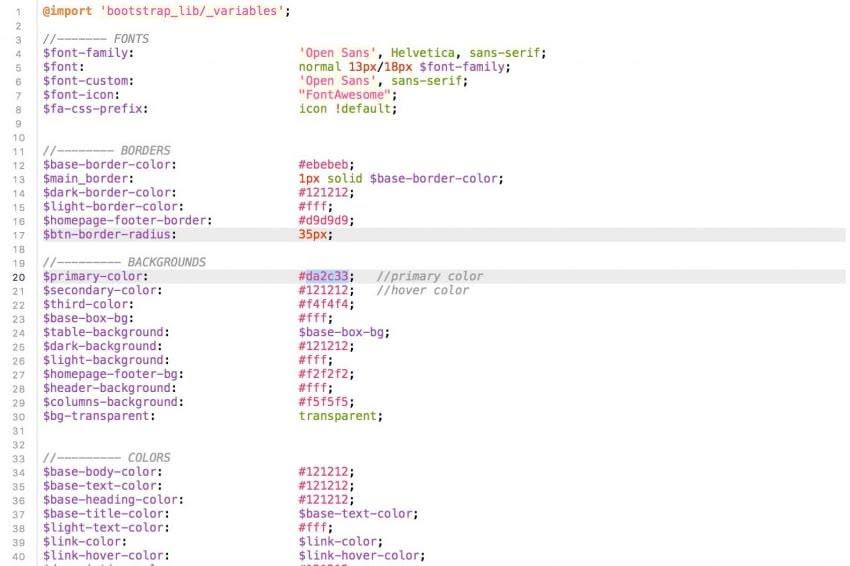Viewport: 850px width, 566px height.
Task: Click the "FontAwesome" string value
Action: point(347,95)
